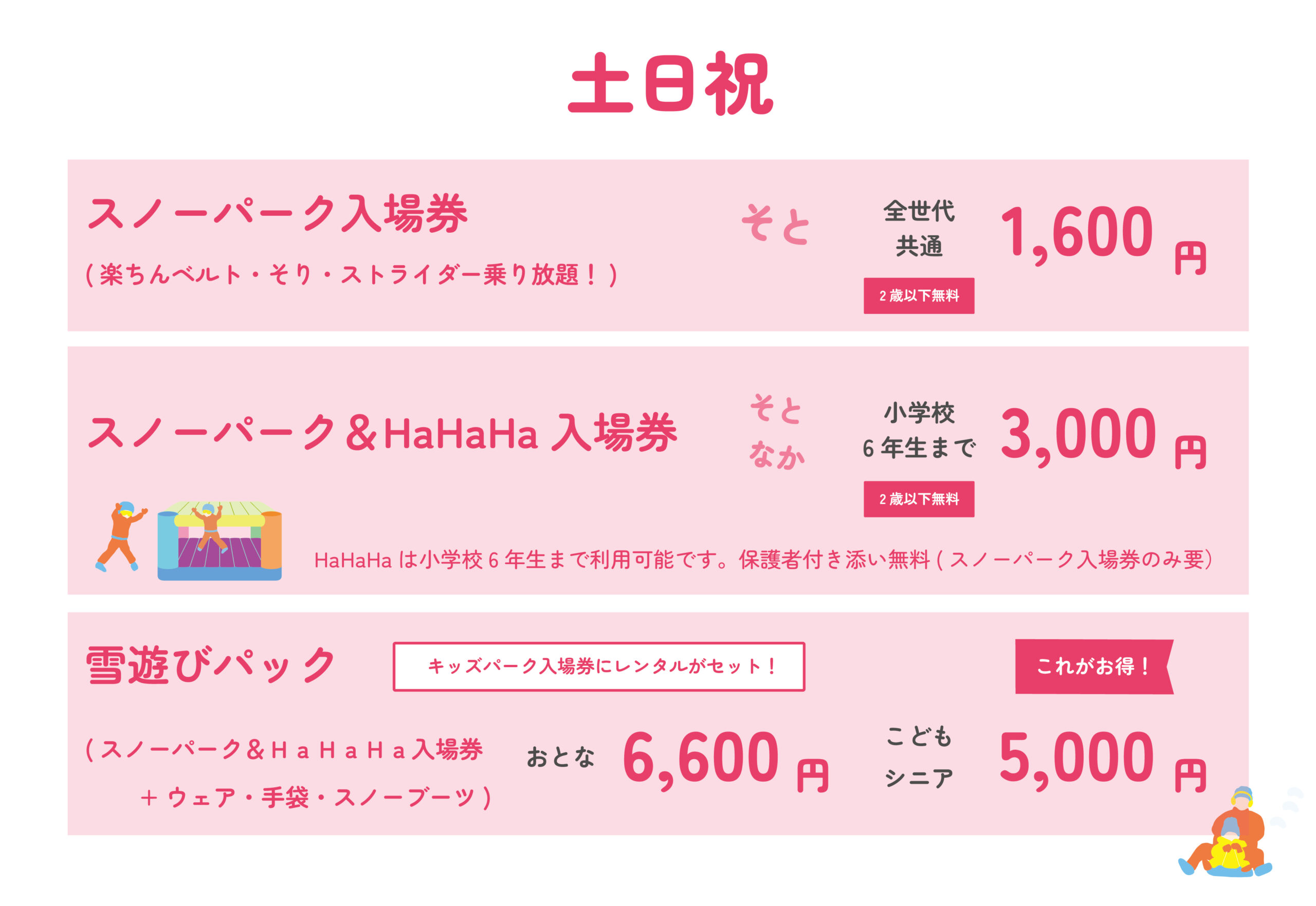The height and width of the screenshot is (906, 1316).
Task: Click the 土日祝 heading
Action: tap(670, 83)
